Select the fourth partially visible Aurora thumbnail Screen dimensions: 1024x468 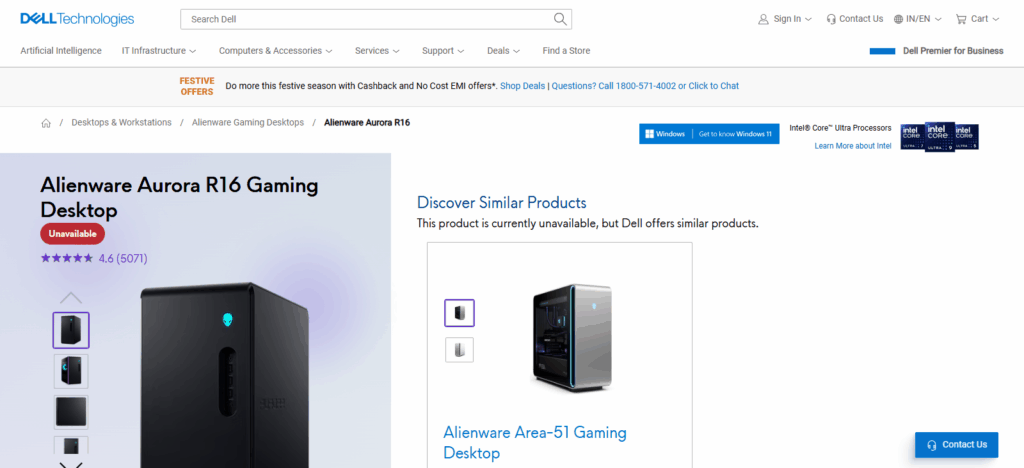pyautogui.click(x=71, y=445)
